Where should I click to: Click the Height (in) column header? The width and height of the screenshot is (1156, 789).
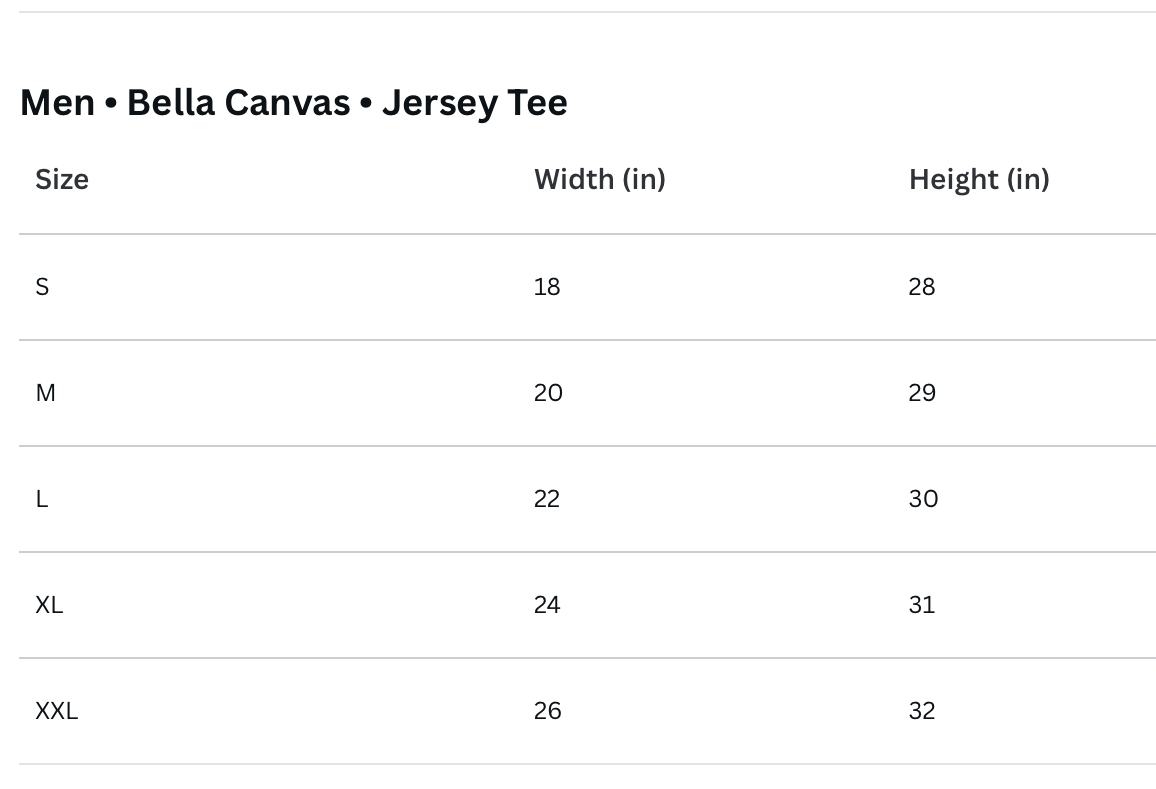click(978, 180)
